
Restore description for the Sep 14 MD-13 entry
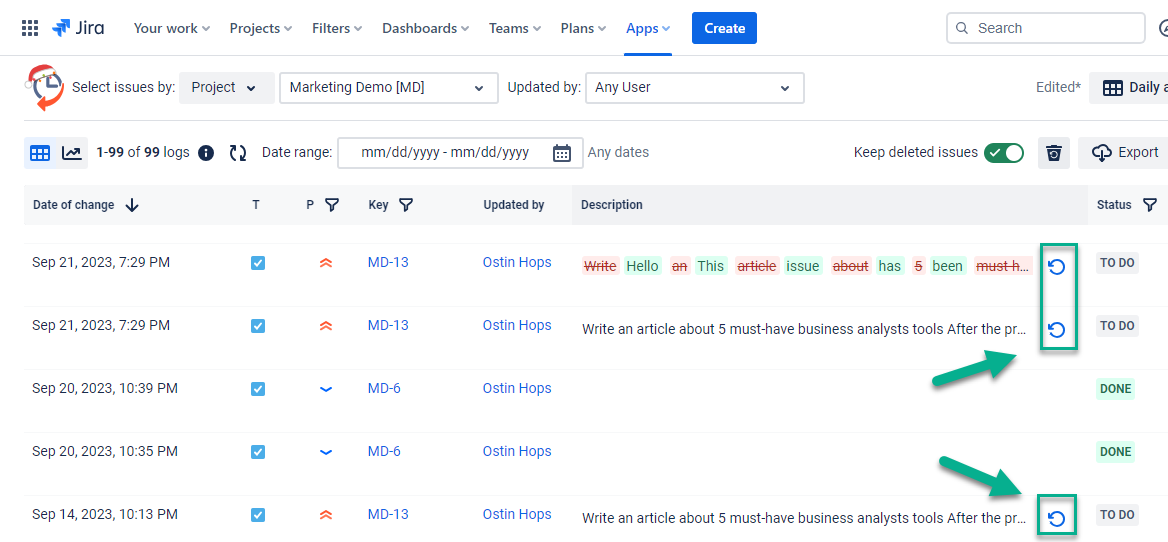(1056, 518)
